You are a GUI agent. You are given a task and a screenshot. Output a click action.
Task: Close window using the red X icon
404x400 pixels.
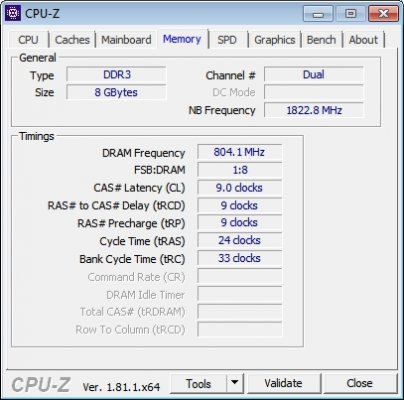tap(383, 14)
